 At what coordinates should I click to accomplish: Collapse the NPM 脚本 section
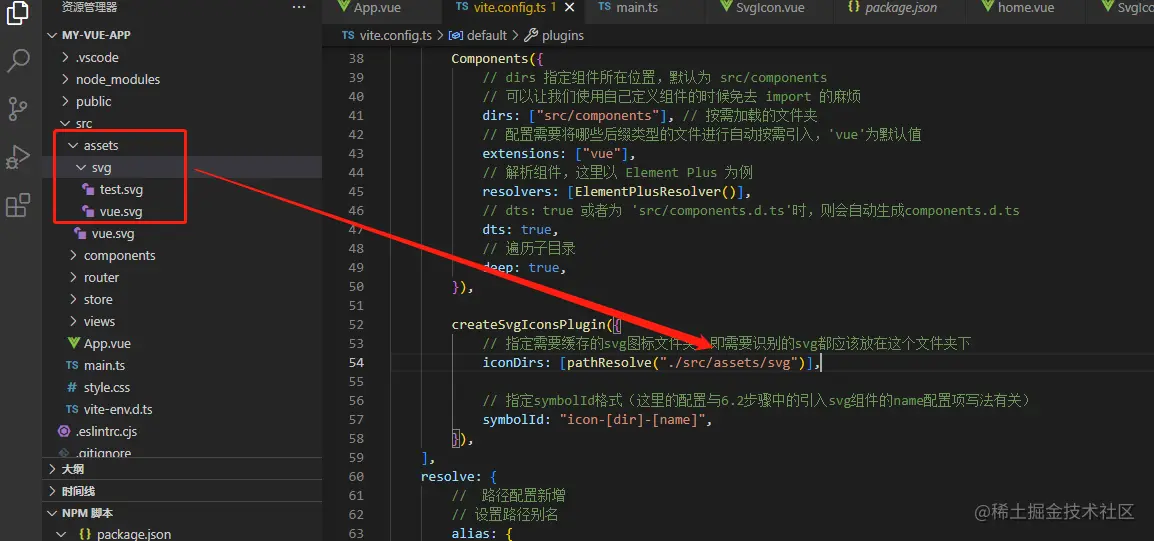[182, 513]
